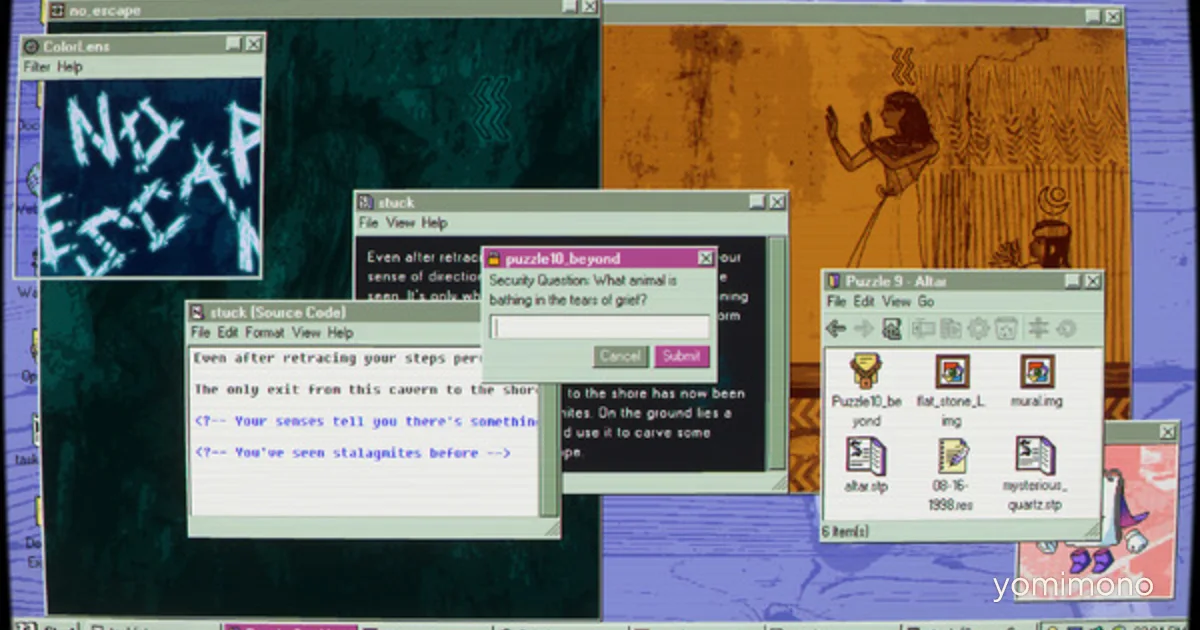Open the altar.stp file icon
Screen dimensions: 1200x630
pos(866,455)
